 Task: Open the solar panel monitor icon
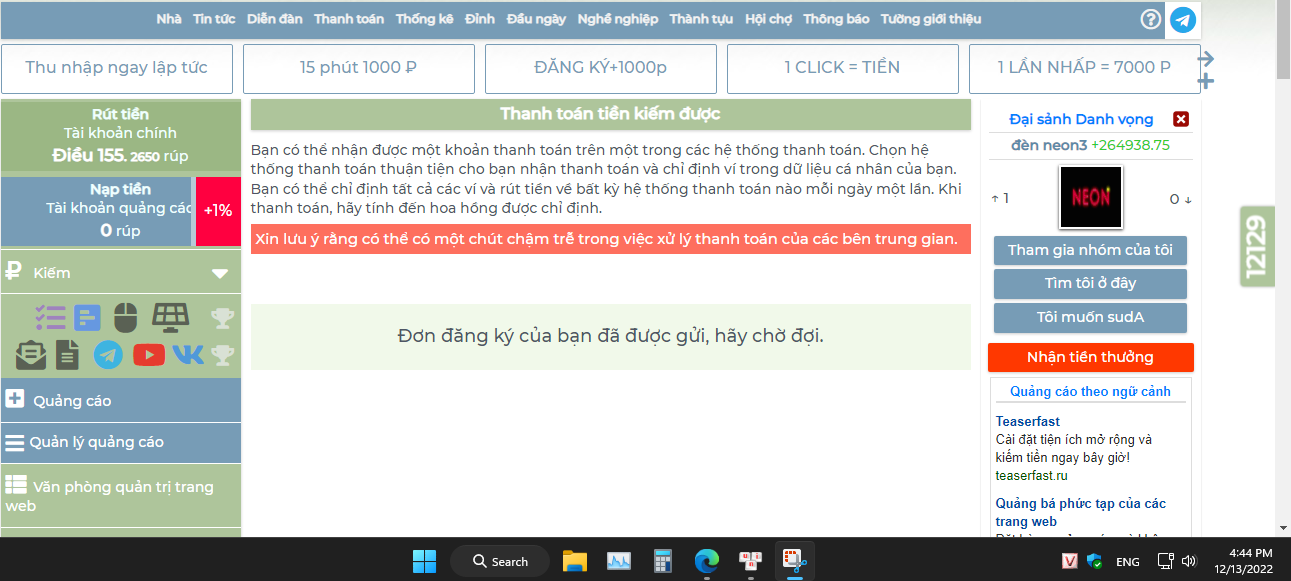point(170,318)
